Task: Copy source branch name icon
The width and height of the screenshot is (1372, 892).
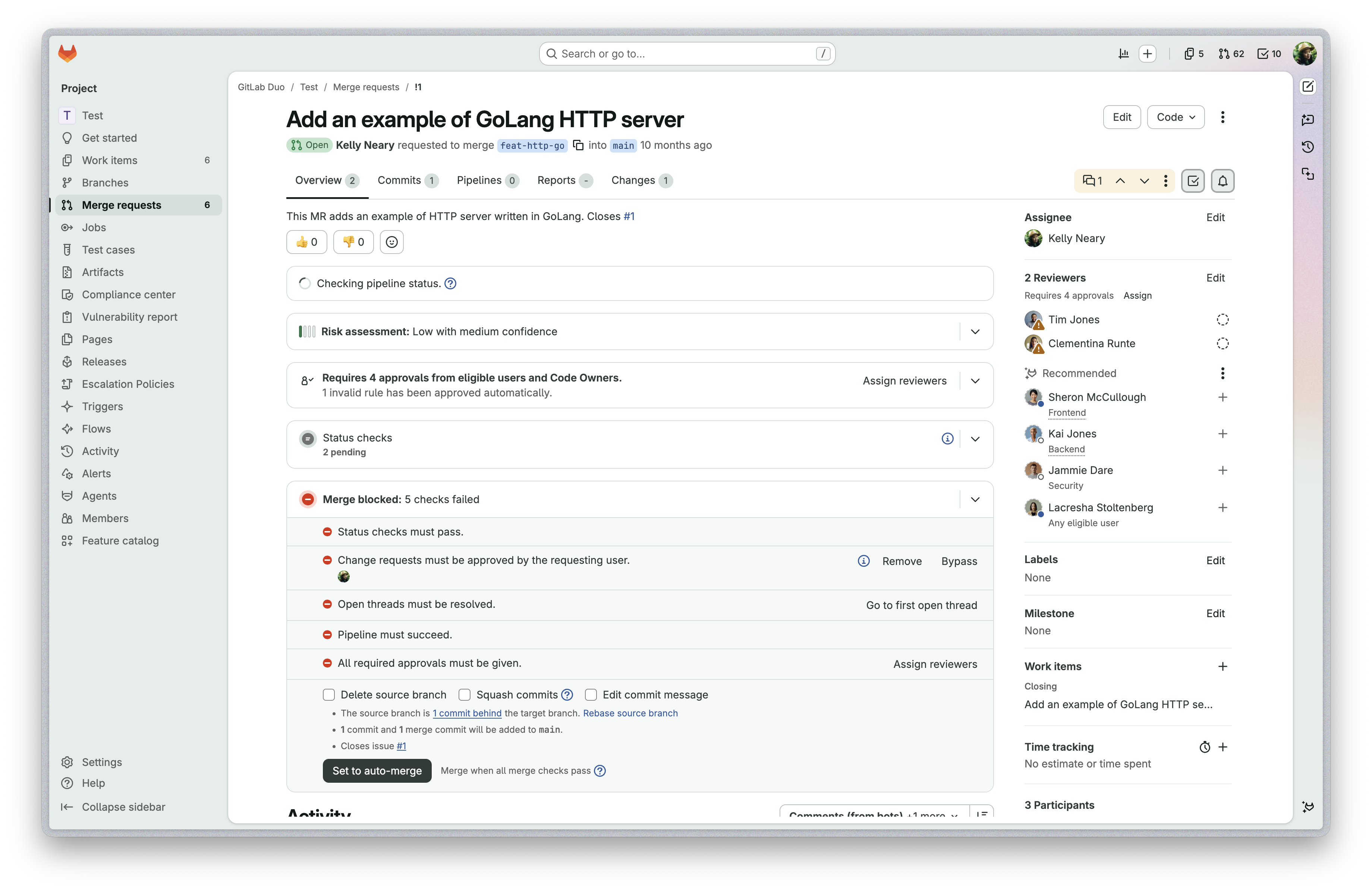Action: click(x=578, y=145)
